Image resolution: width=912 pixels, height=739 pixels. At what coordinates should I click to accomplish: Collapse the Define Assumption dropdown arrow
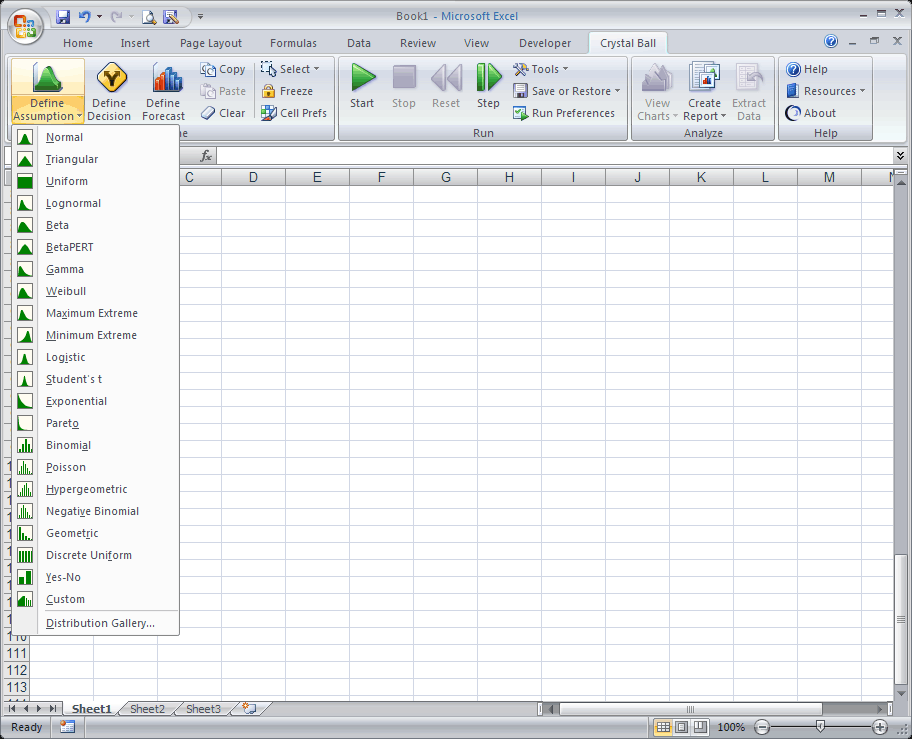pos(79,116)
